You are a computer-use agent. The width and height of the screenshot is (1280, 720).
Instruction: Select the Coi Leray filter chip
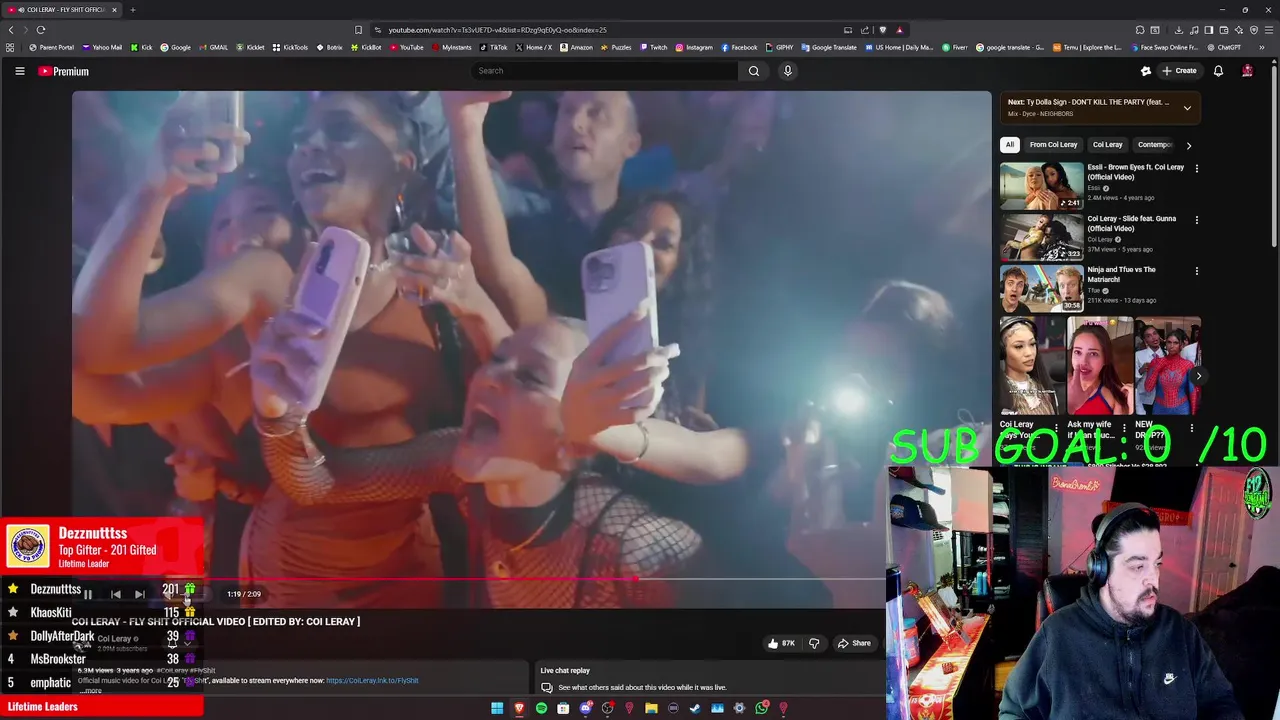point(1107,145)
